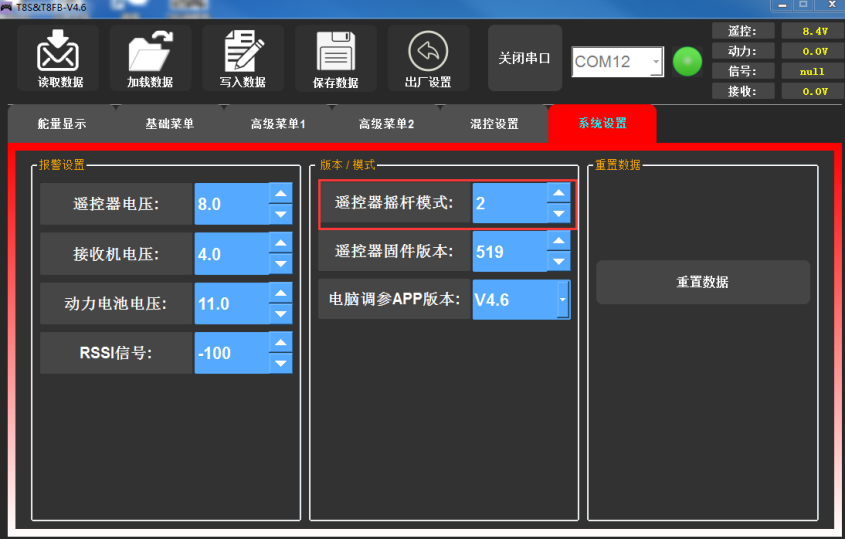Decrease RSSI信号 value with down arrow

[281, 363]
